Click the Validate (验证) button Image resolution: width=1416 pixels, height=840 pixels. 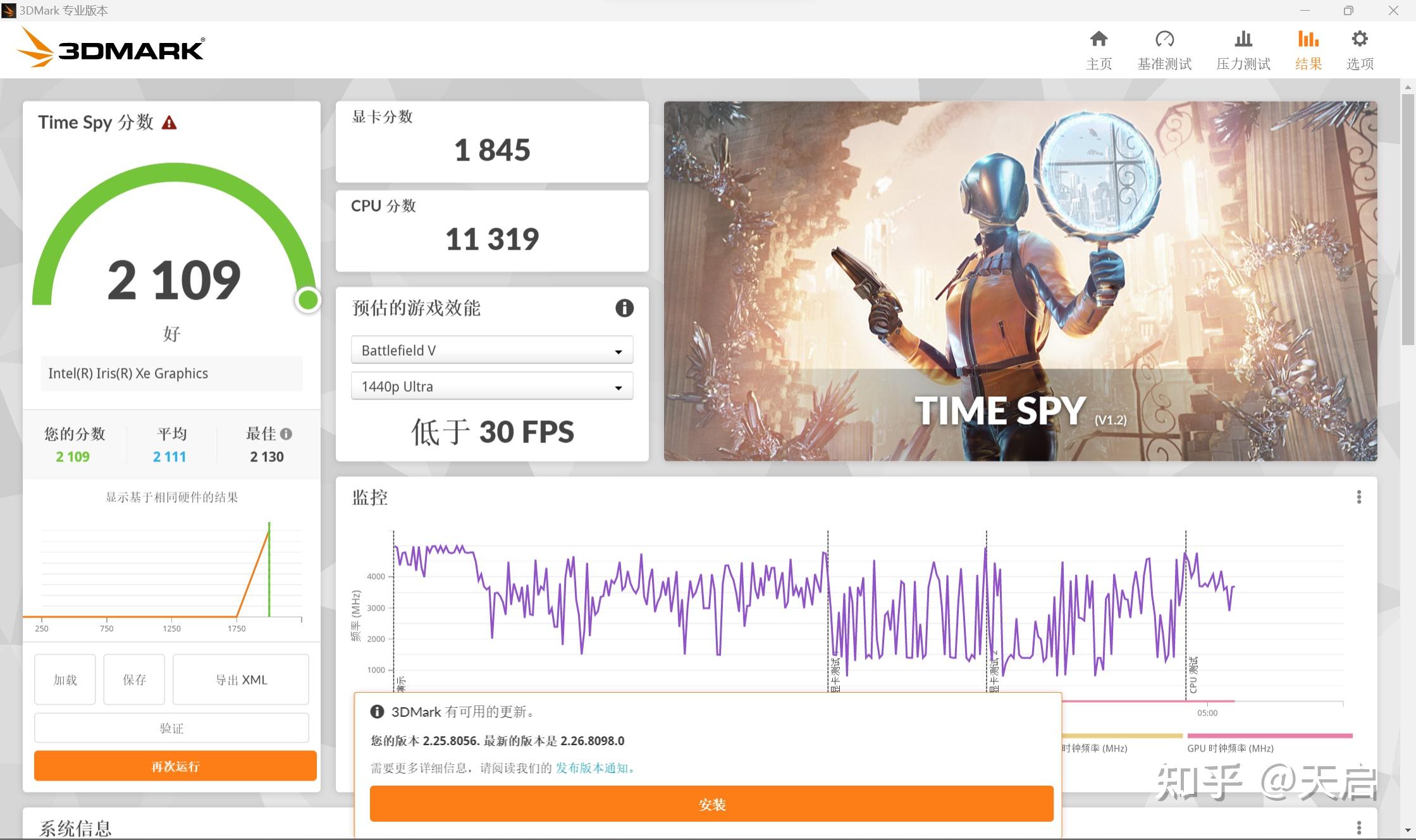pyautogui.click(x=171, y=728)
